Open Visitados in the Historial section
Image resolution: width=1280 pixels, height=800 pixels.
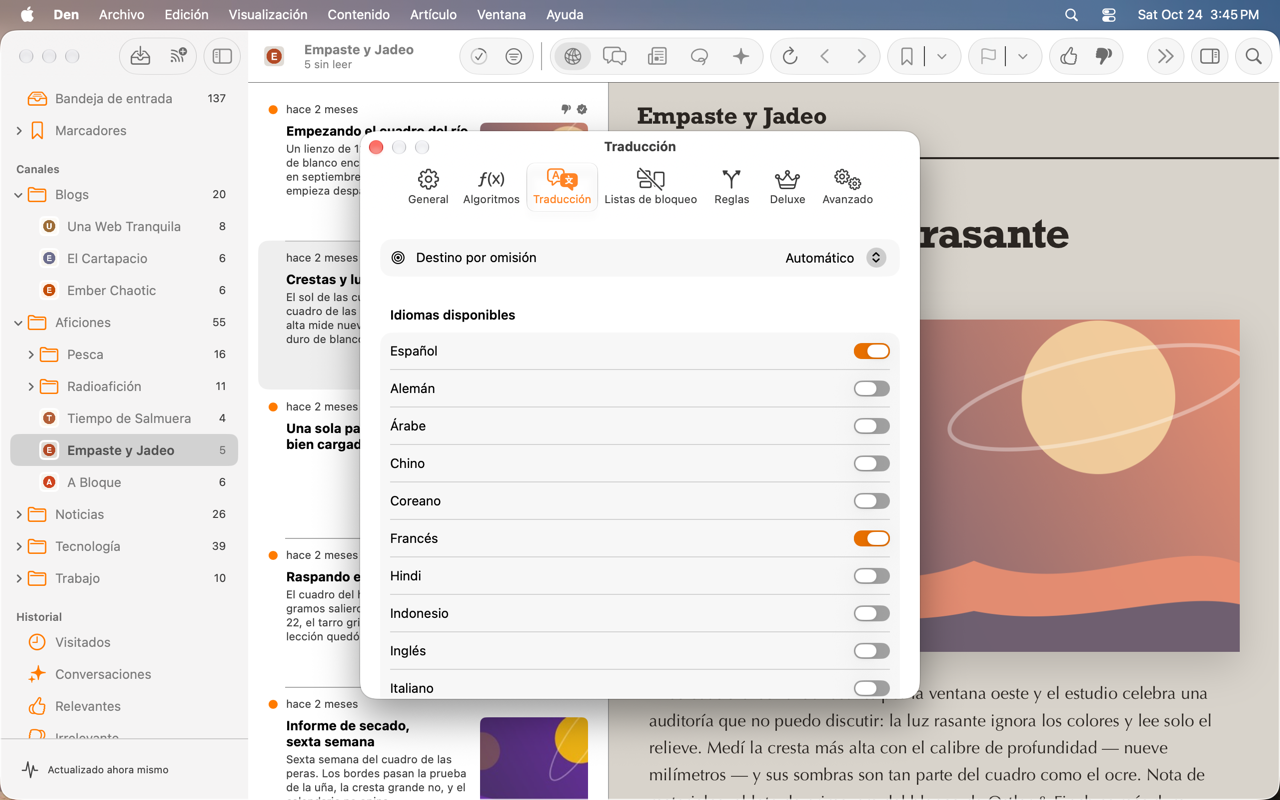click(124, 643)
